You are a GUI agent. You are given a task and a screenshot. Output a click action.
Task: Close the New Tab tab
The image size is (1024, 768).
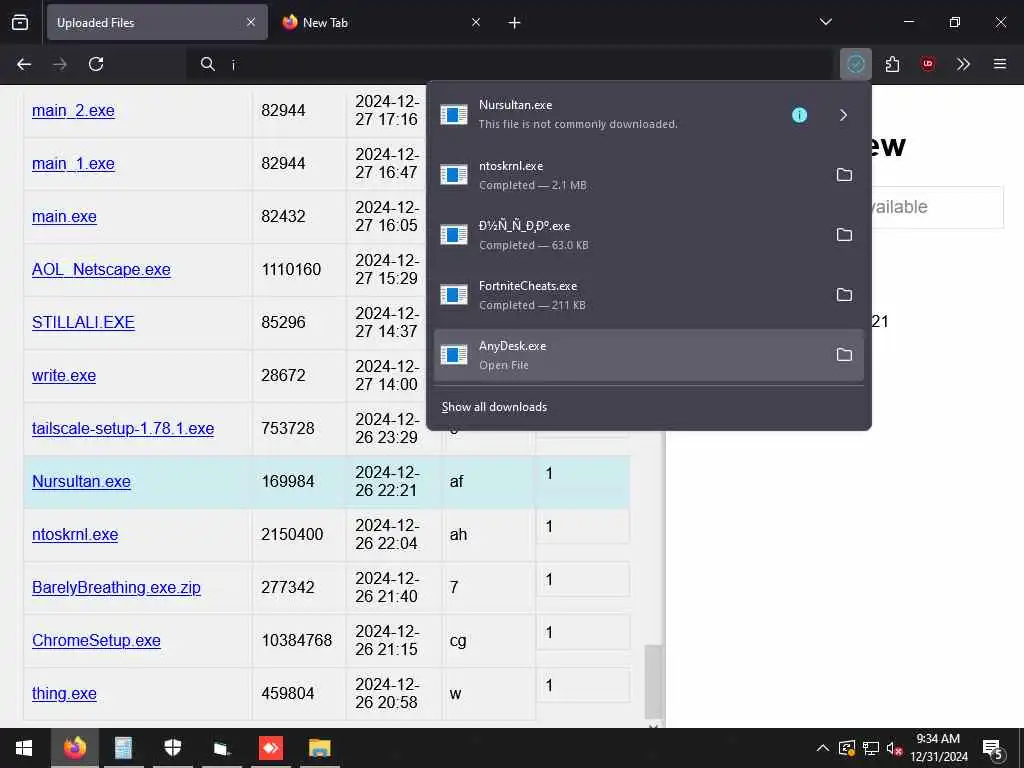tap(476, 22)
